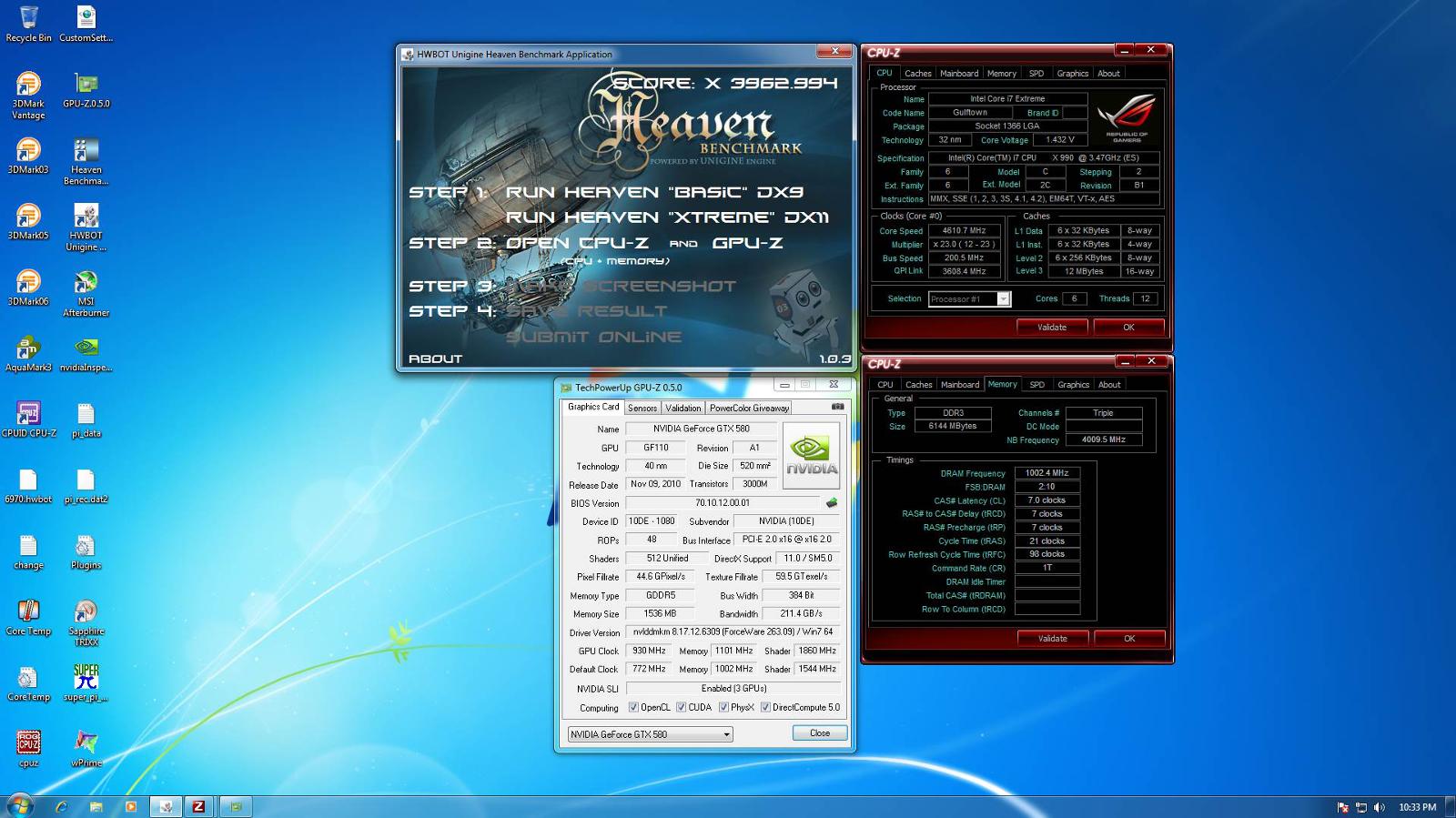Open Caches tab in the CPU-Z processor window
The image size is (1456, 818).
click(918, 73)
